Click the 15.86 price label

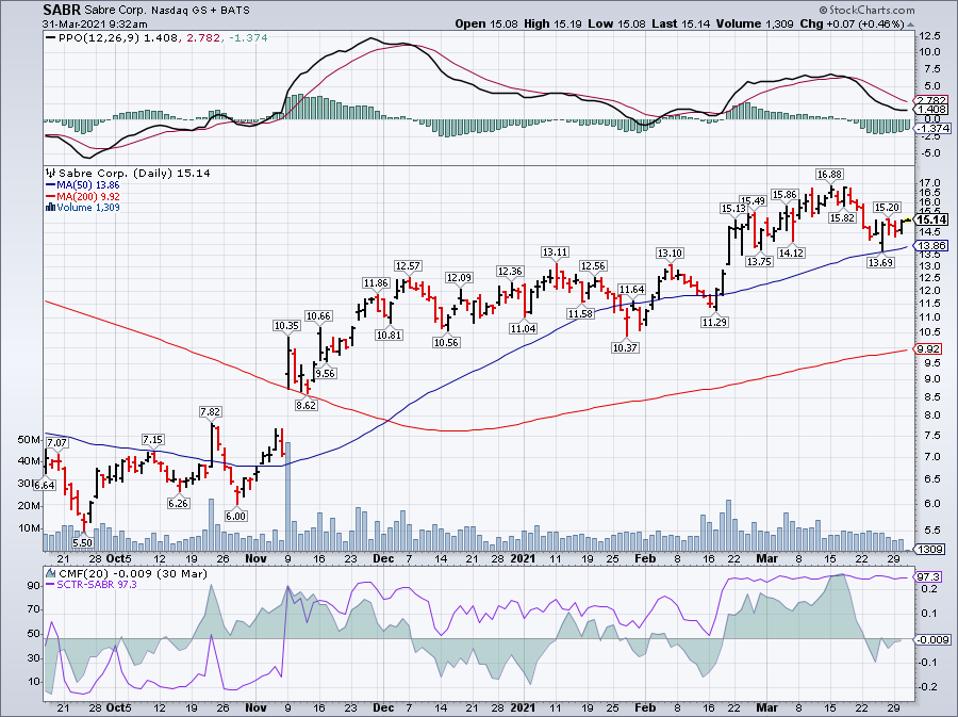click(784, 195)
